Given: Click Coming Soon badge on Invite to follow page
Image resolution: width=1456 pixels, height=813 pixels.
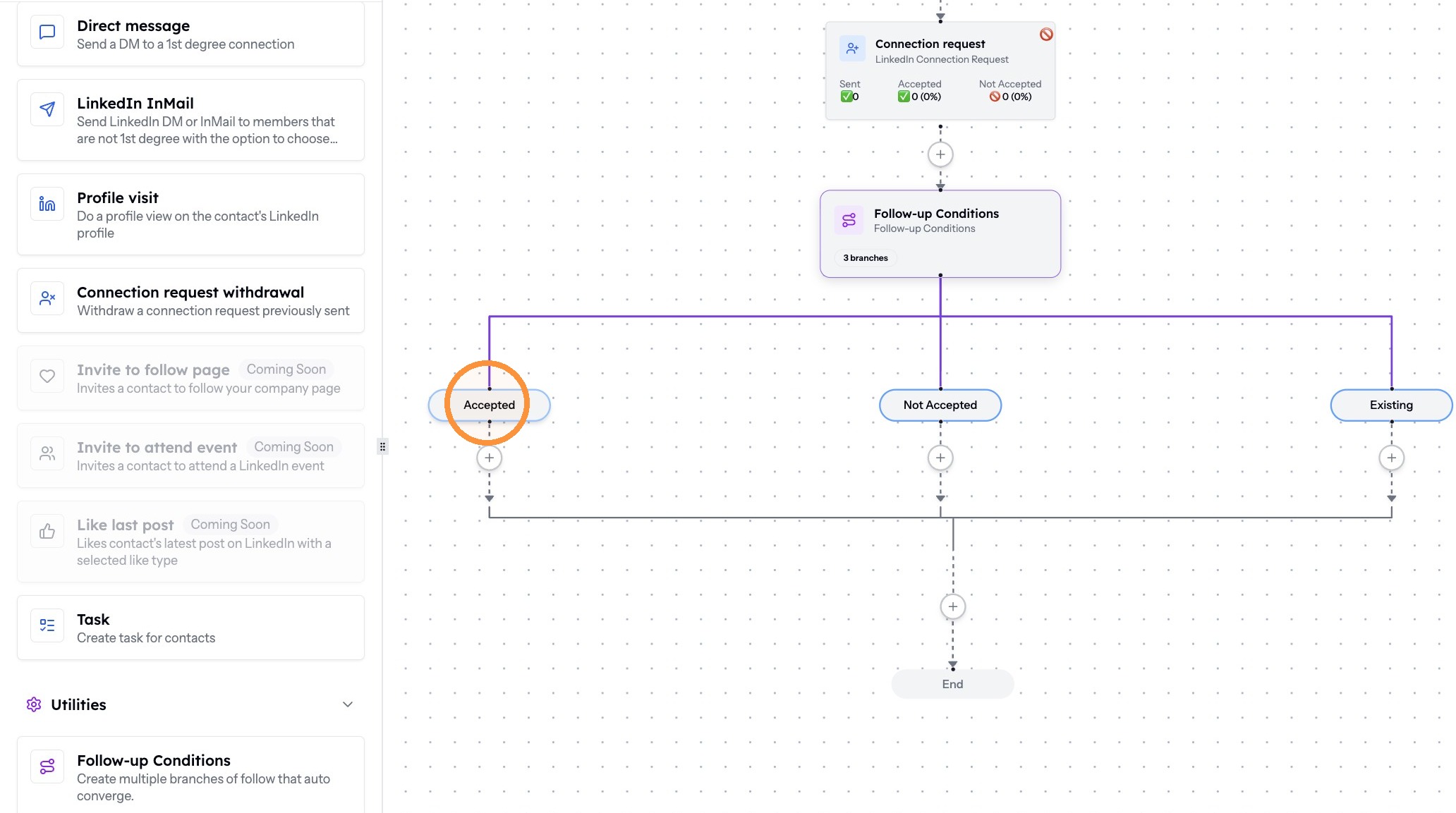Looking at the screenshot, I should tap(286, 369).
